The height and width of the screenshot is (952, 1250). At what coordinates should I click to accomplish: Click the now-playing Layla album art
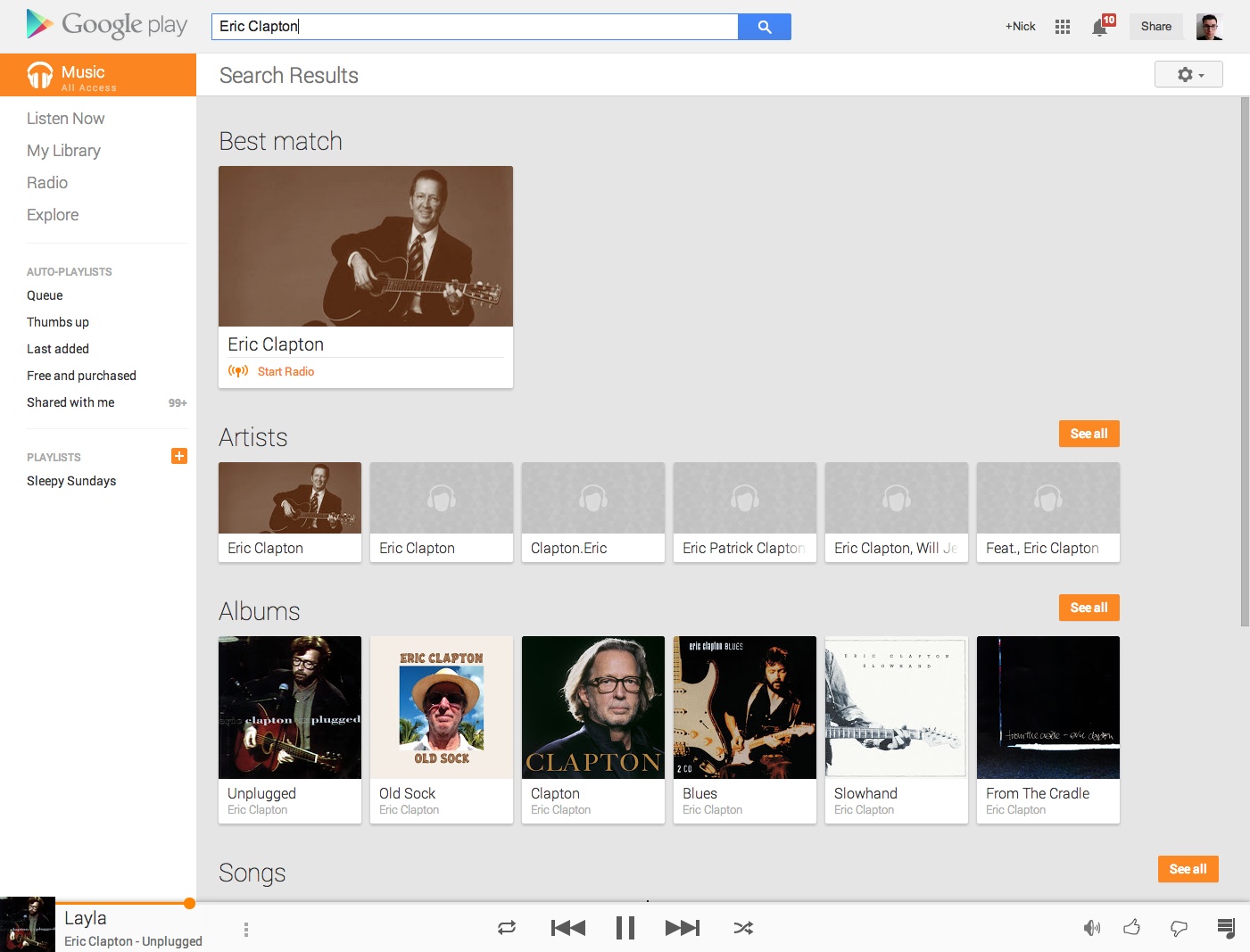click(28, 924)
